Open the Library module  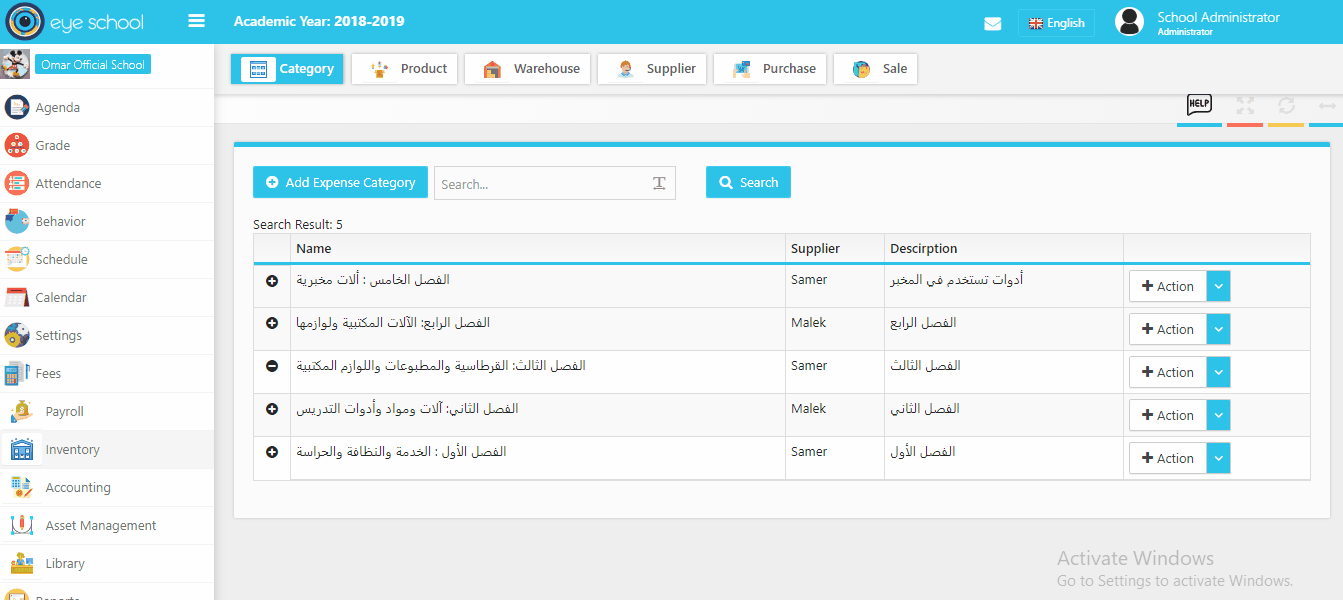click(x=107, y=564)
